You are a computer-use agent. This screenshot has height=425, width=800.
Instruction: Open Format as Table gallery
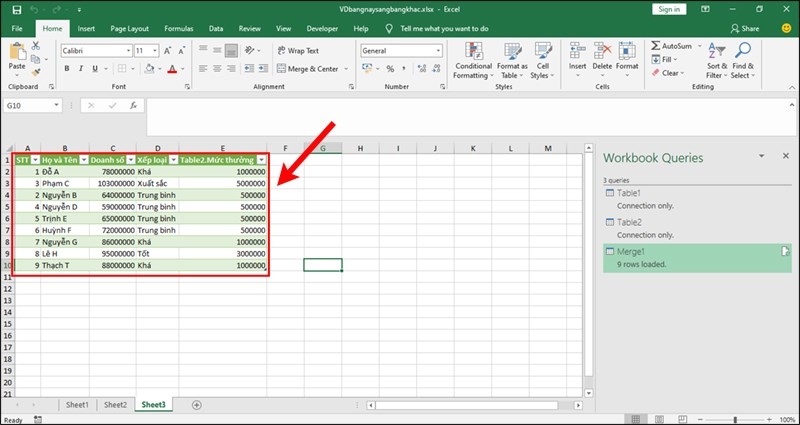click(512, 60)
